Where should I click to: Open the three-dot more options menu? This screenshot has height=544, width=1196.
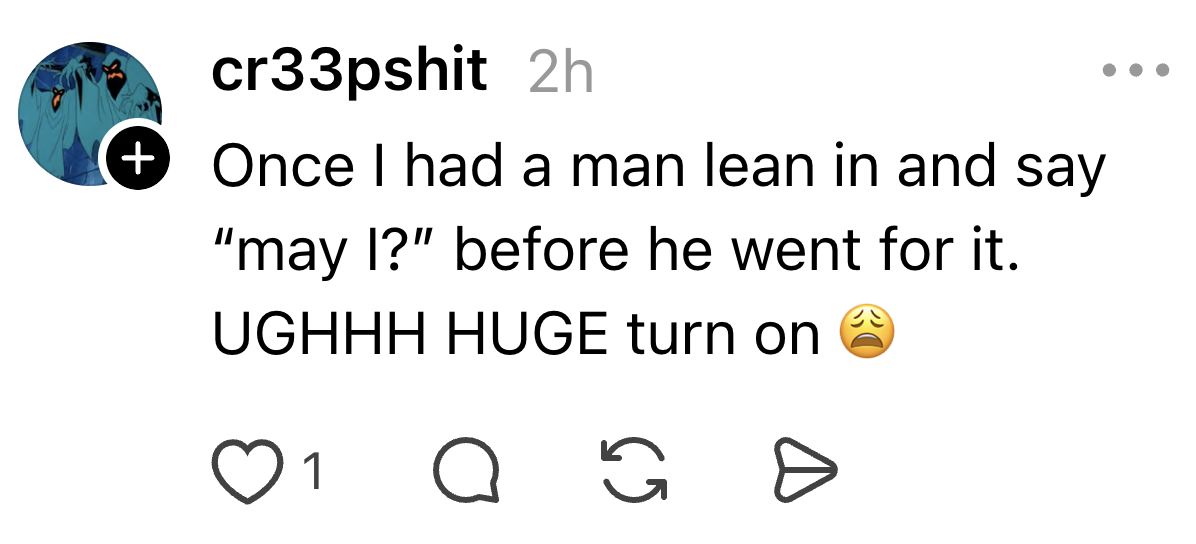1136,71
